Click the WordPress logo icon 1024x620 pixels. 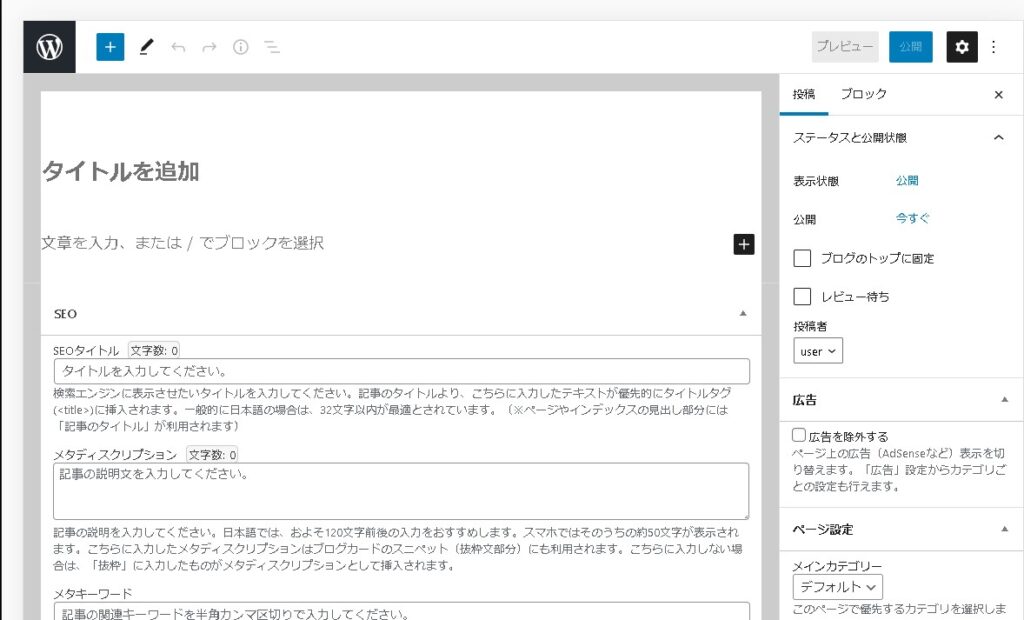point(49,47)
